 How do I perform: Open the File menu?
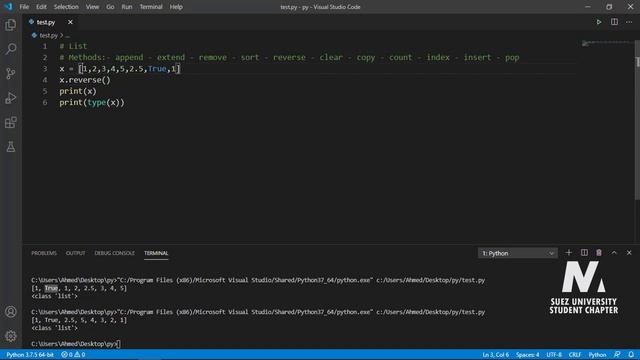[24, 7]
